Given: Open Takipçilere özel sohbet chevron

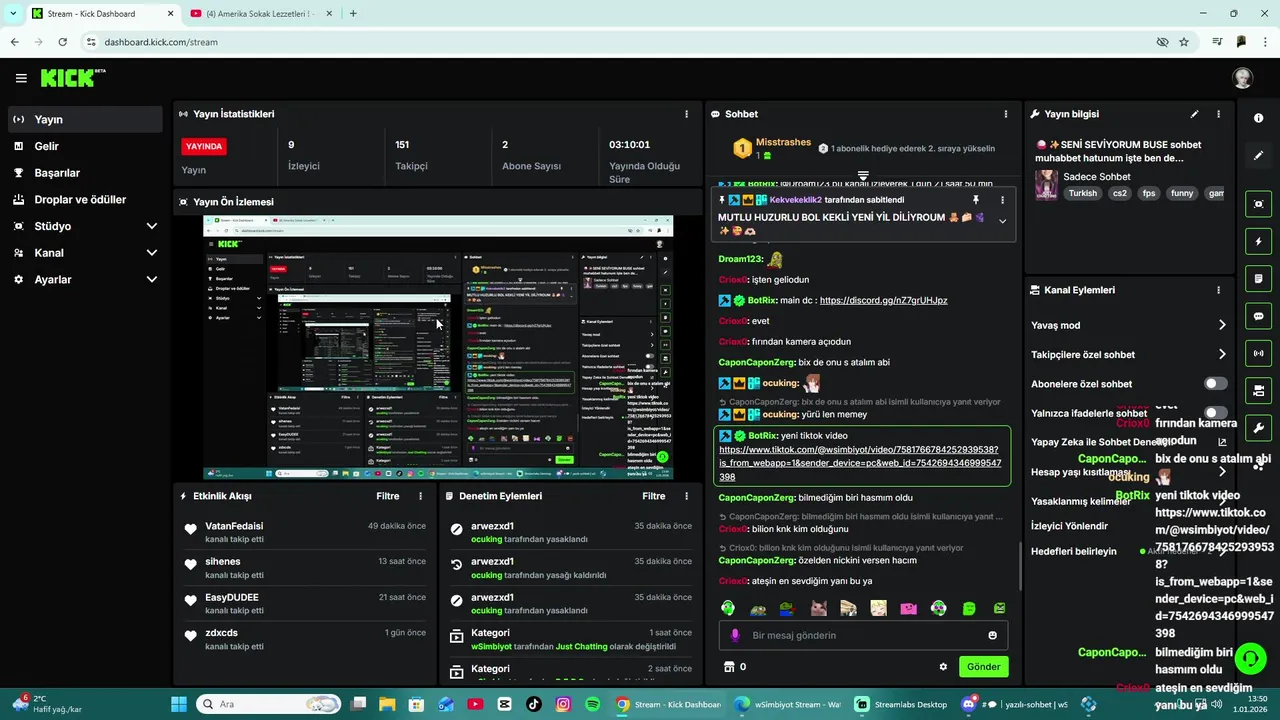Looking at the screenshot, I should coord(1222,354).
